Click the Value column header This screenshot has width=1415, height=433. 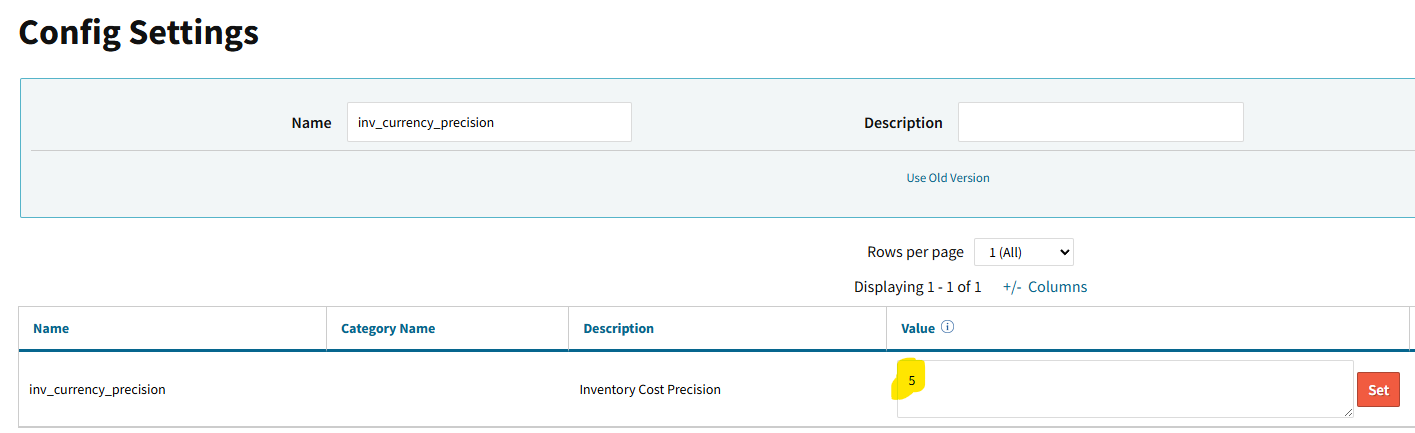[x=918, y=328]
